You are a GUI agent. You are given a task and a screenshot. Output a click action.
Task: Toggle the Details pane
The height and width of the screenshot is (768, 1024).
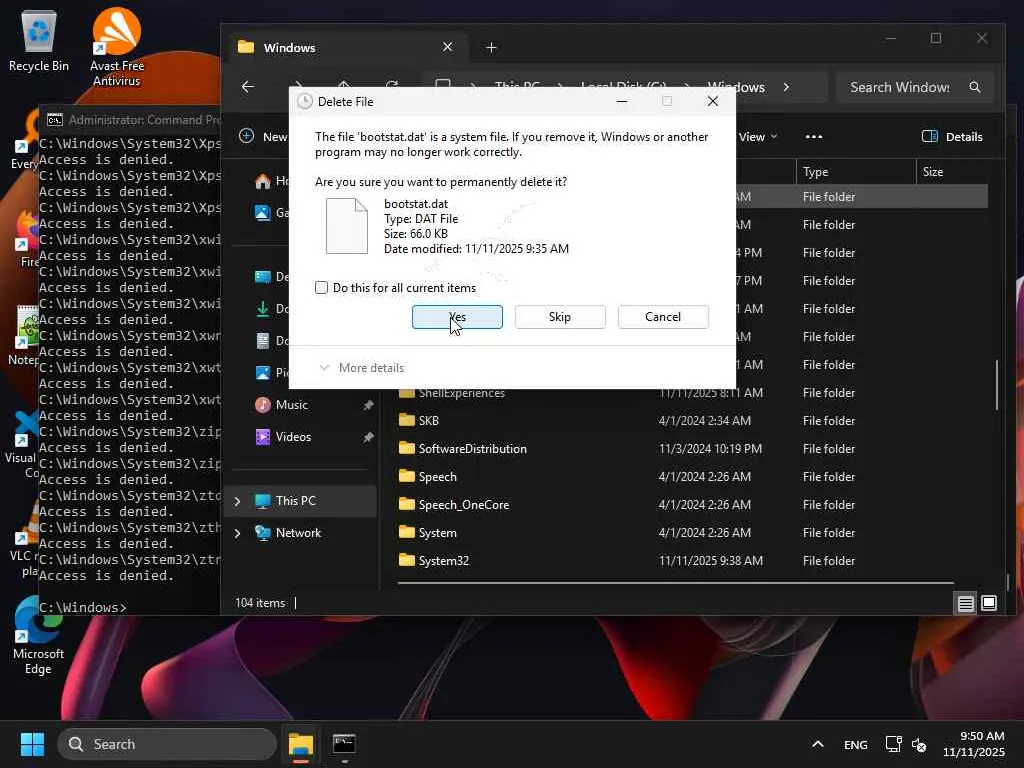(x=952, y=136)
